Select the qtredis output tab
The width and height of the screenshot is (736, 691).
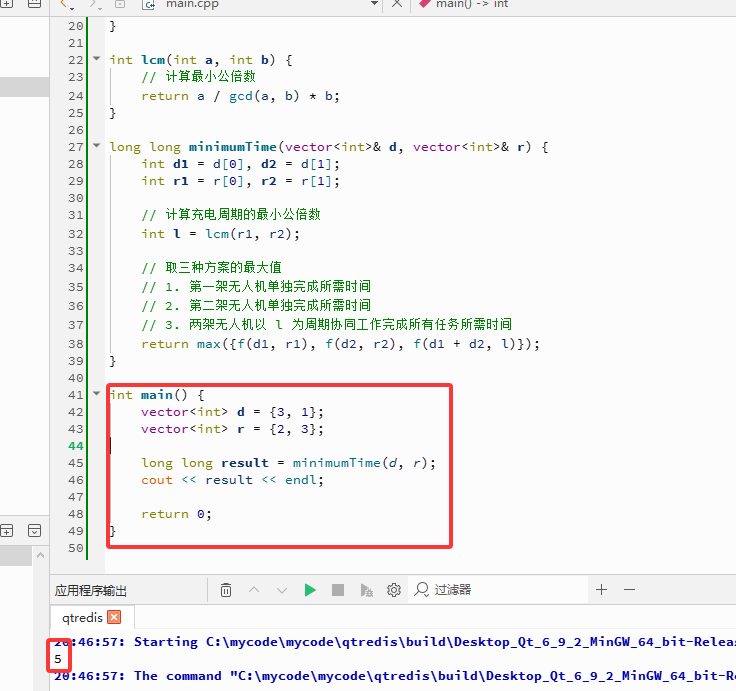pyautogui.click(x=82, y=617)
